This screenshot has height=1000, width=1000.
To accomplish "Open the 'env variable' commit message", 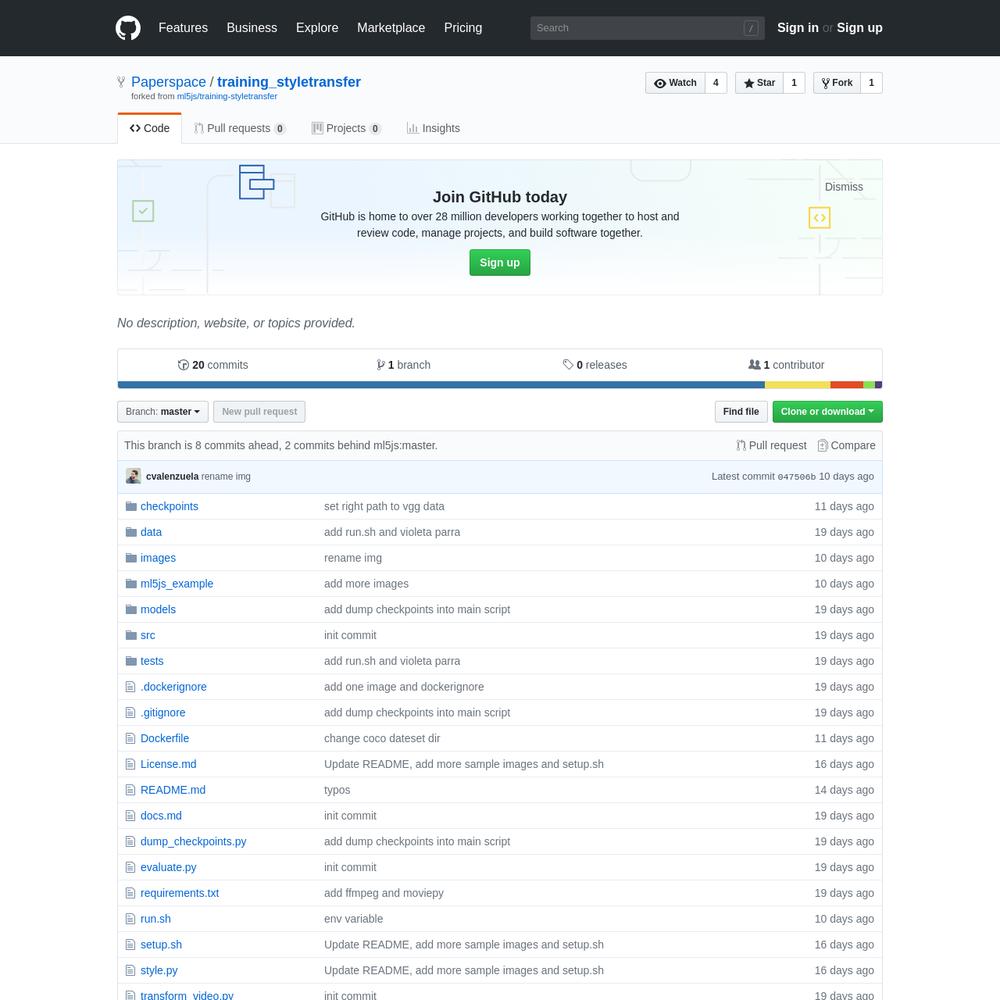I will tap(353, 919).
